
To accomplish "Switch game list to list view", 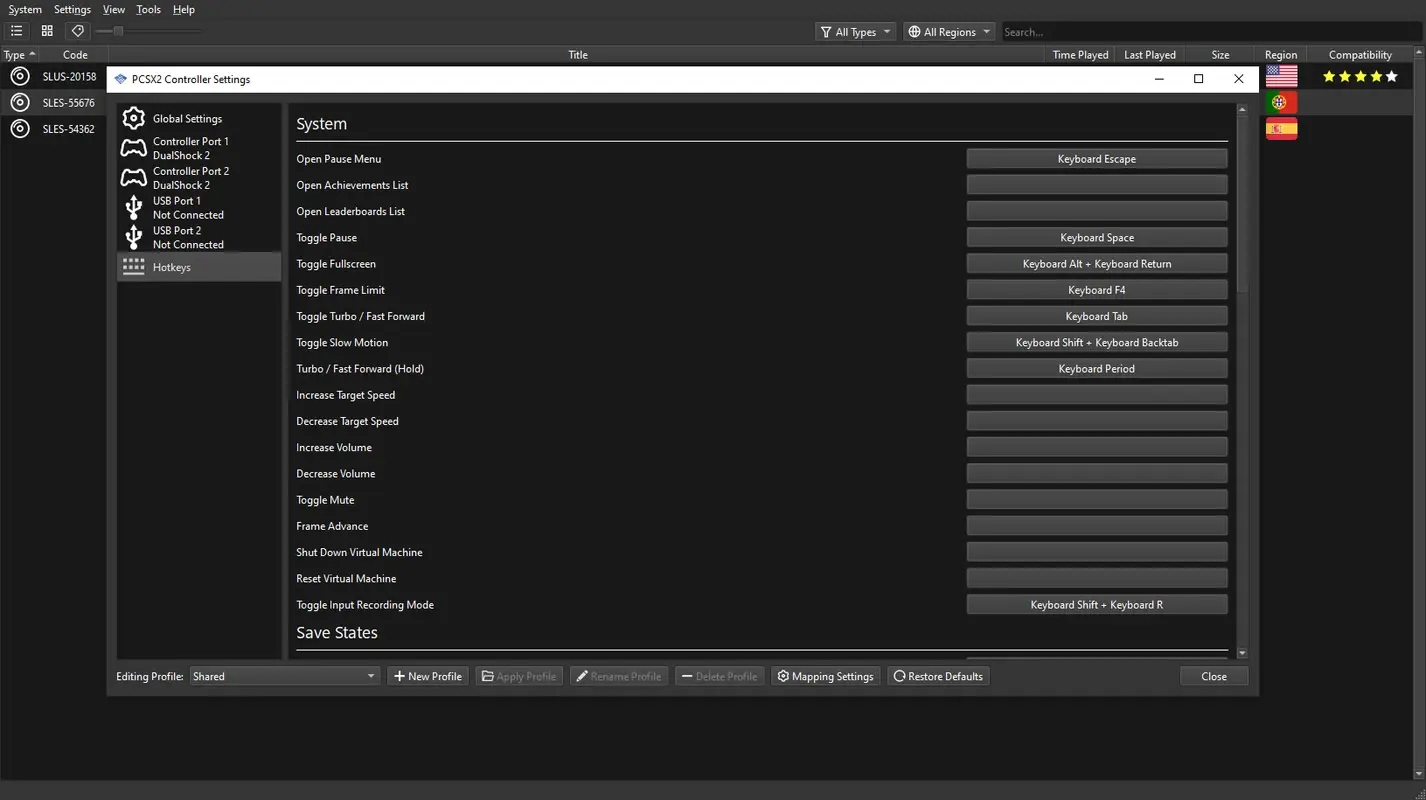I will click(16, 31).
